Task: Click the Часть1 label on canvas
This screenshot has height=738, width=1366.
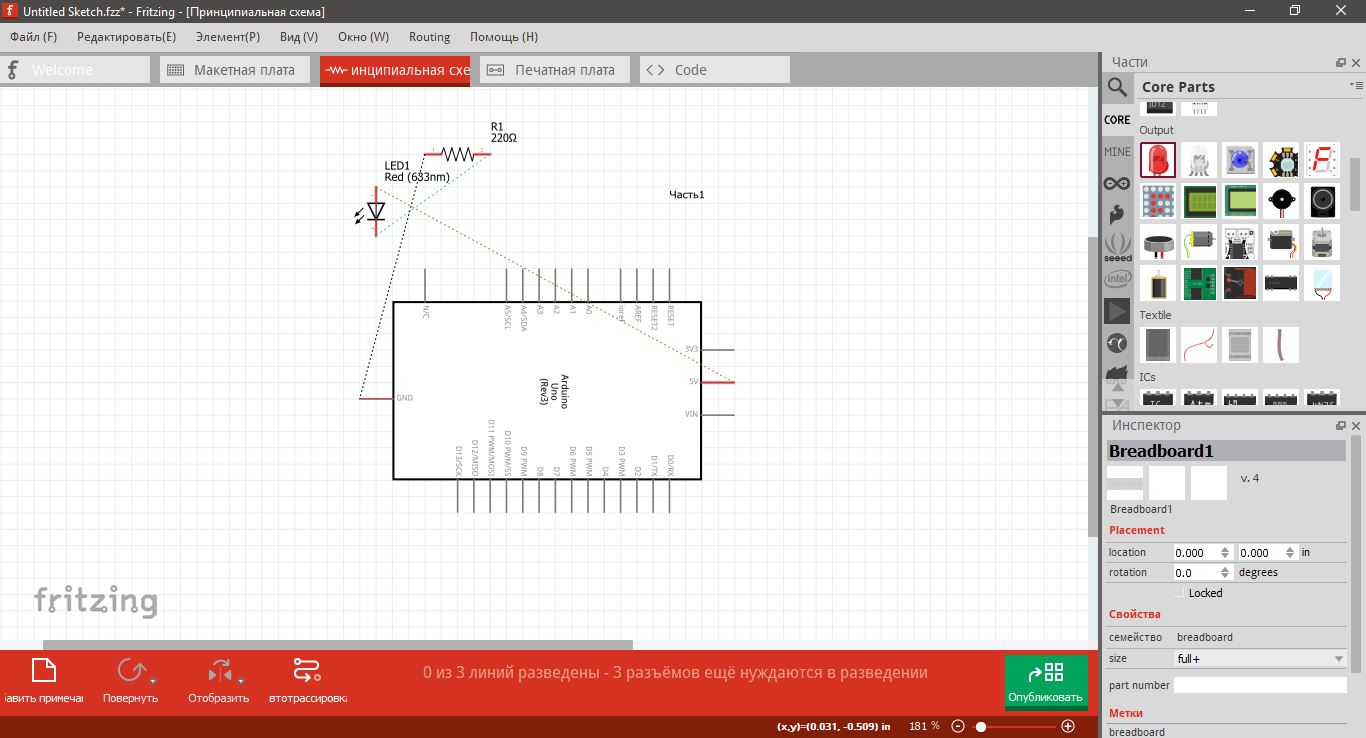Action: pos(687,195)
